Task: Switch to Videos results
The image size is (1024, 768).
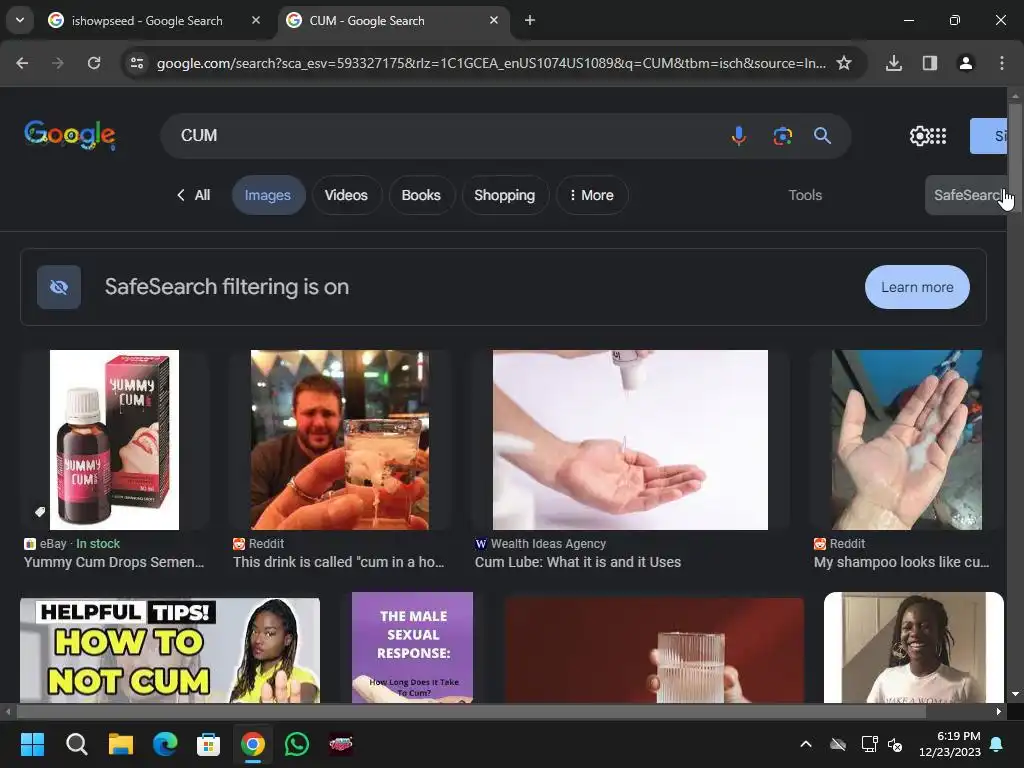Action: (x=346, y=195)
